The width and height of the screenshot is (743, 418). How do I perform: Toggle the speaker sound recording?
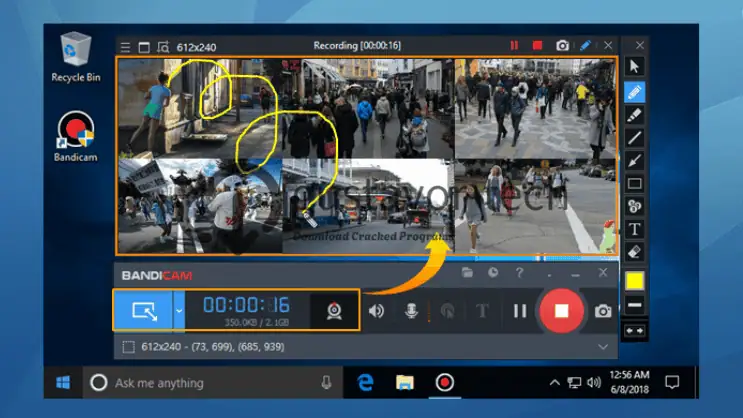376,311
